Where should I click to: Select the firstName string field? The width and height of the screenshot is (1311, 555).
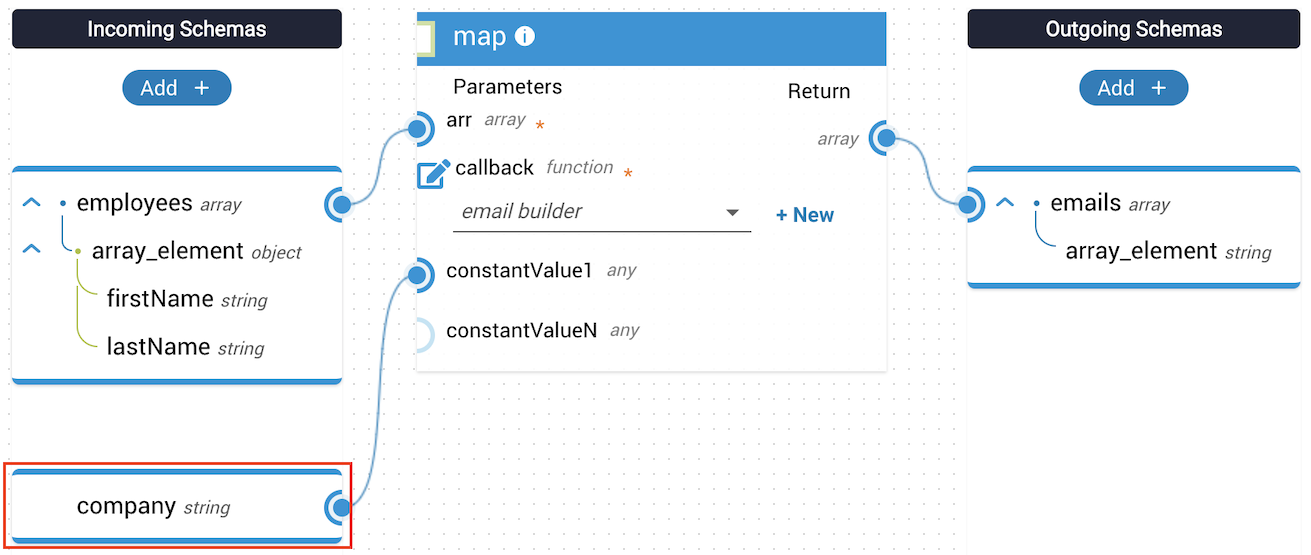click(x=160, y=299)
